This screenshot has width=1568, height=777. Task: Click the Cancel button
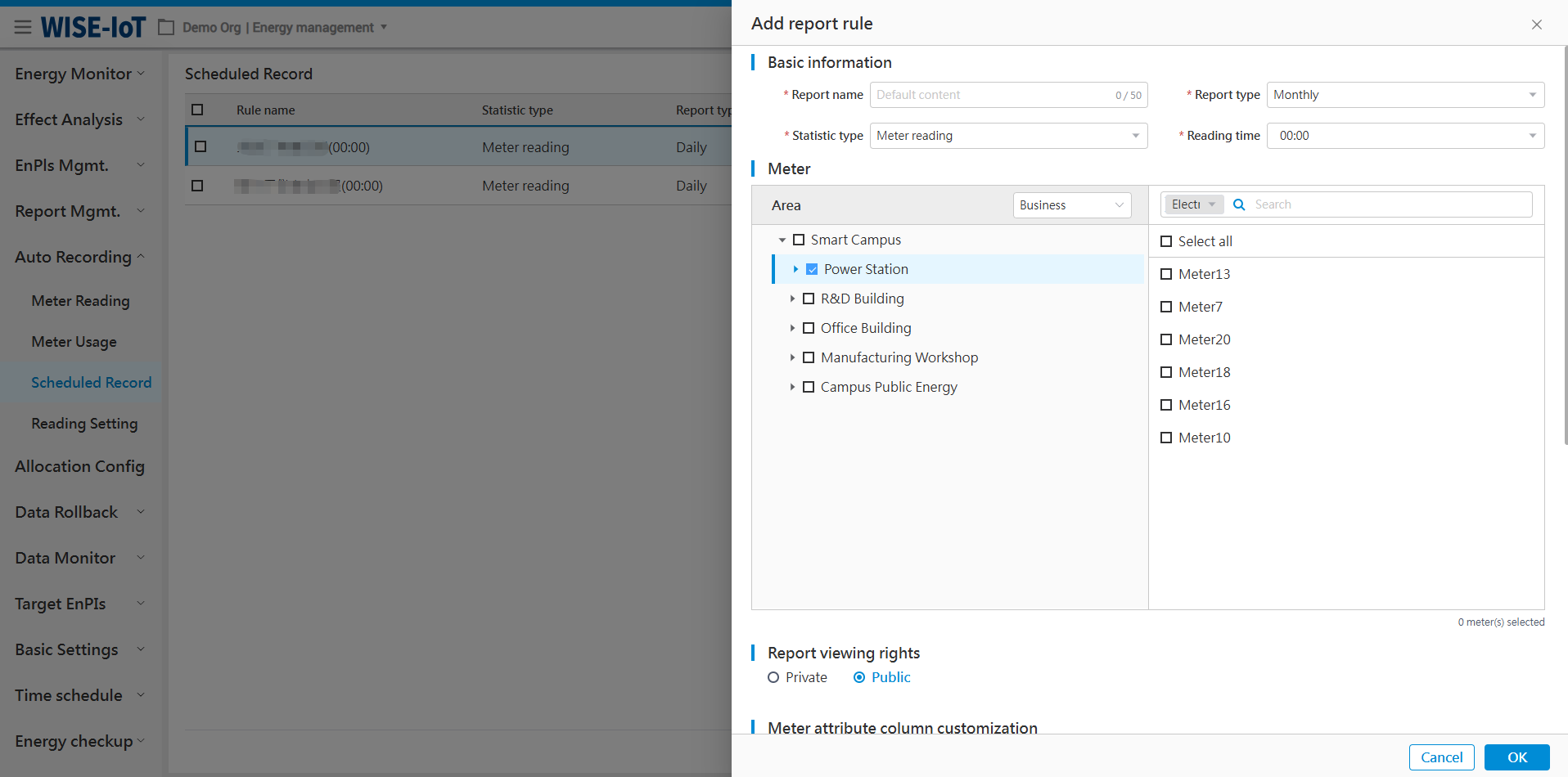1441,757
